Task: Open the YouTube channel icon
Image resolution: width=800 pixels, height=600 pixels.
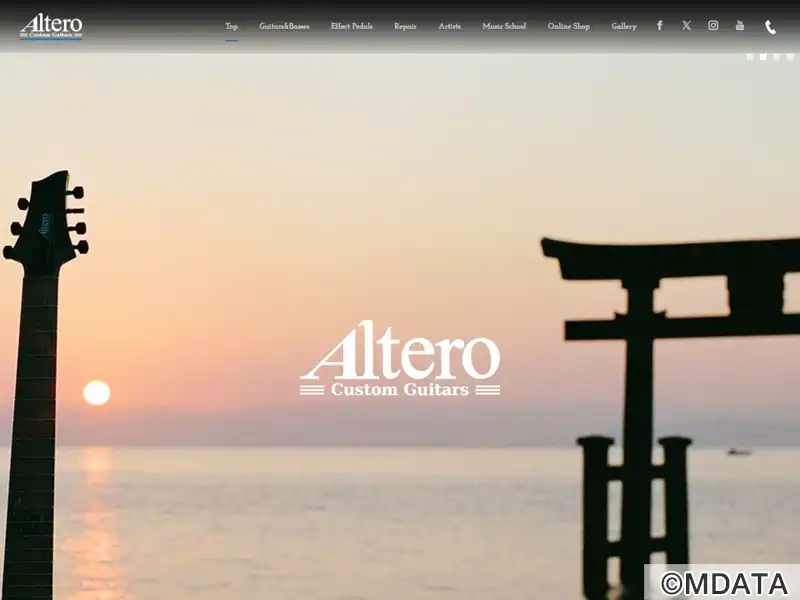Action: 740,26
